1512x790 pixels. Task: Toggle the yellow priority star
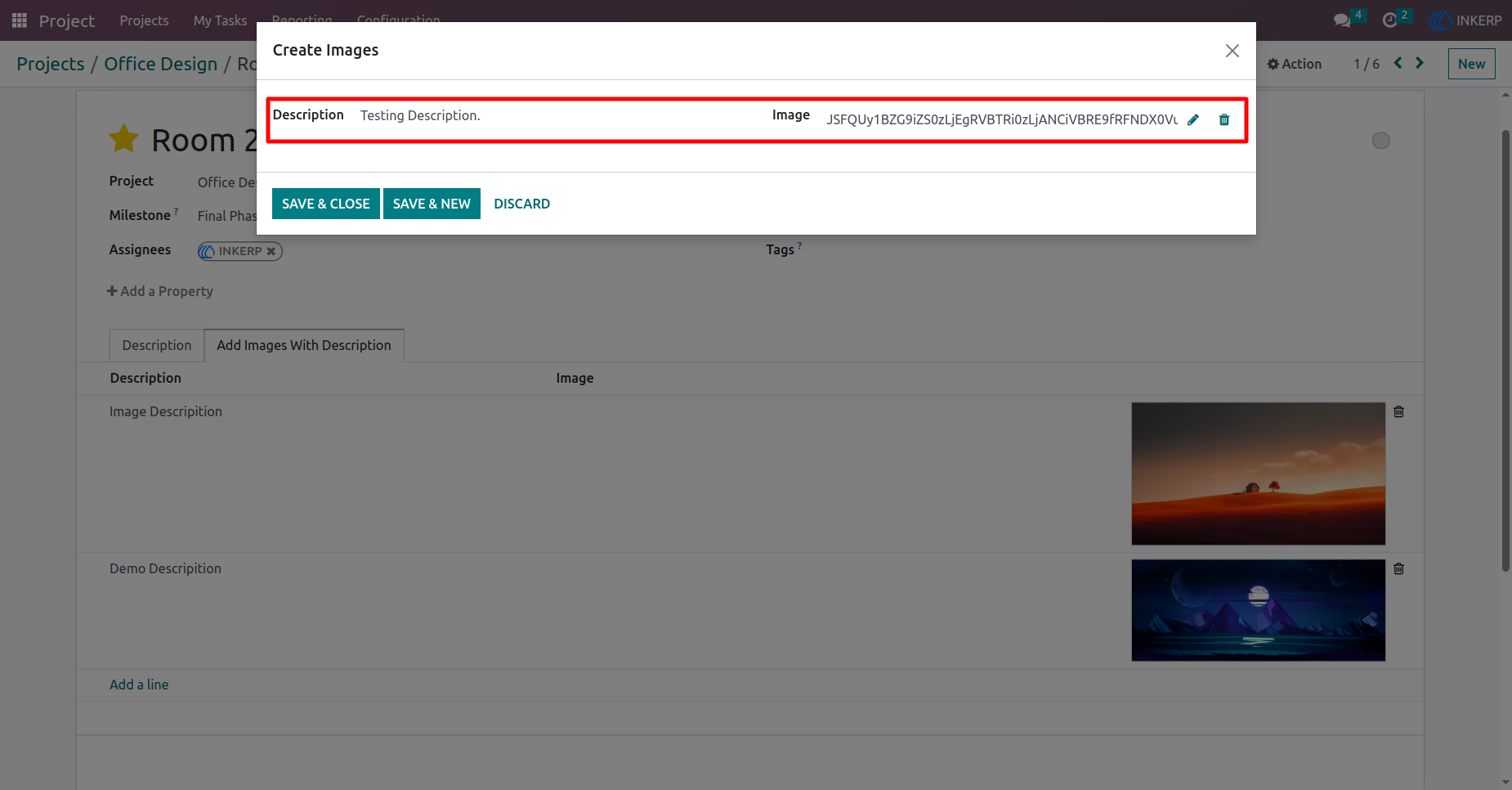pyautogui.click(x=124, y=139)
